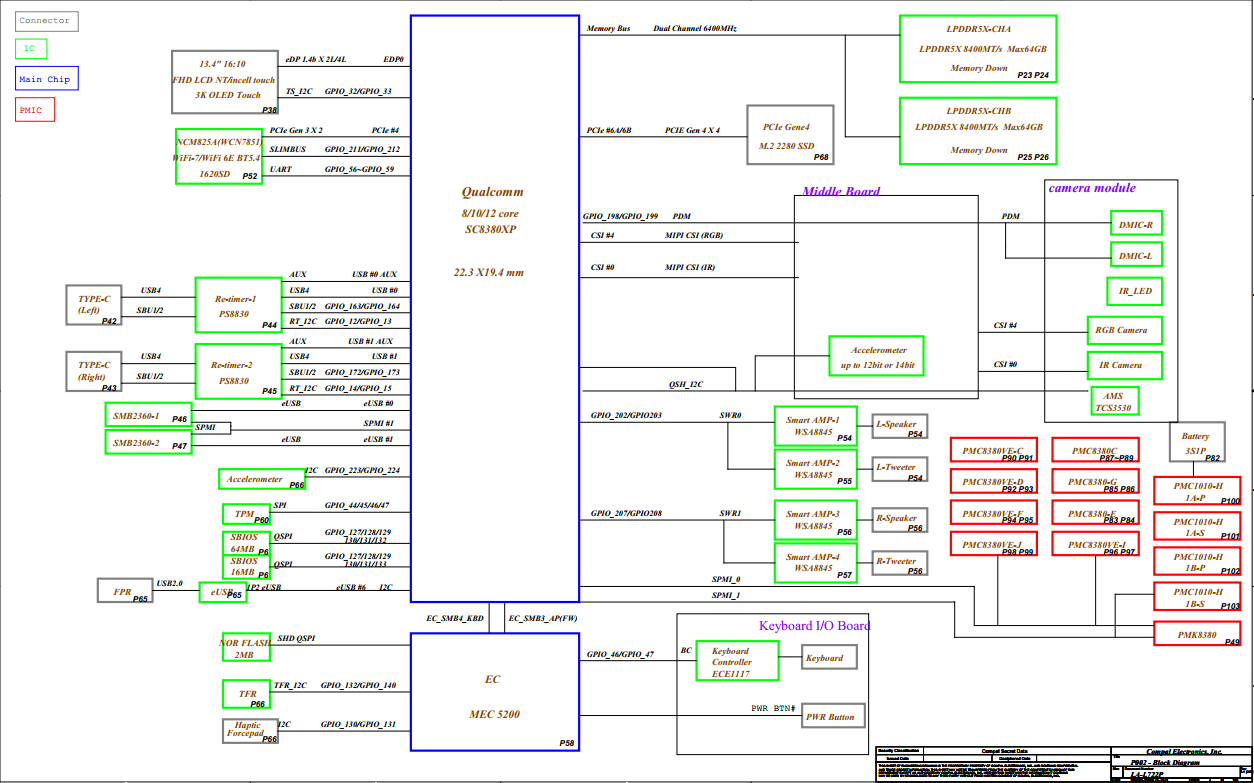Select the SMB2360-2 block
This screenshot has width=1254, height=783.
(147, 442)
